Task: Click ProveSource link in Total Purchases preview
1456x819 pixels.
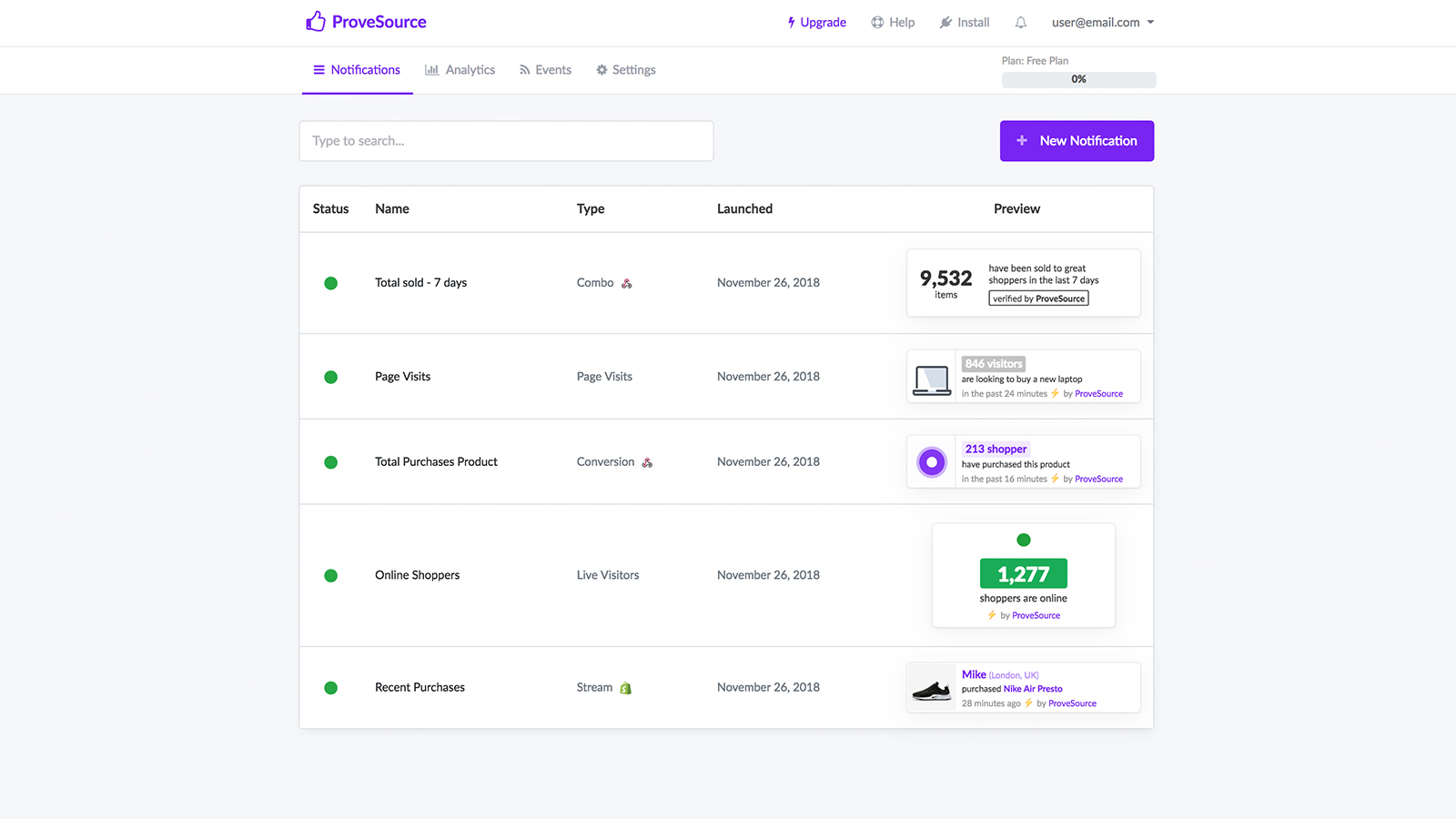Action: click(x=1098, y=480)
